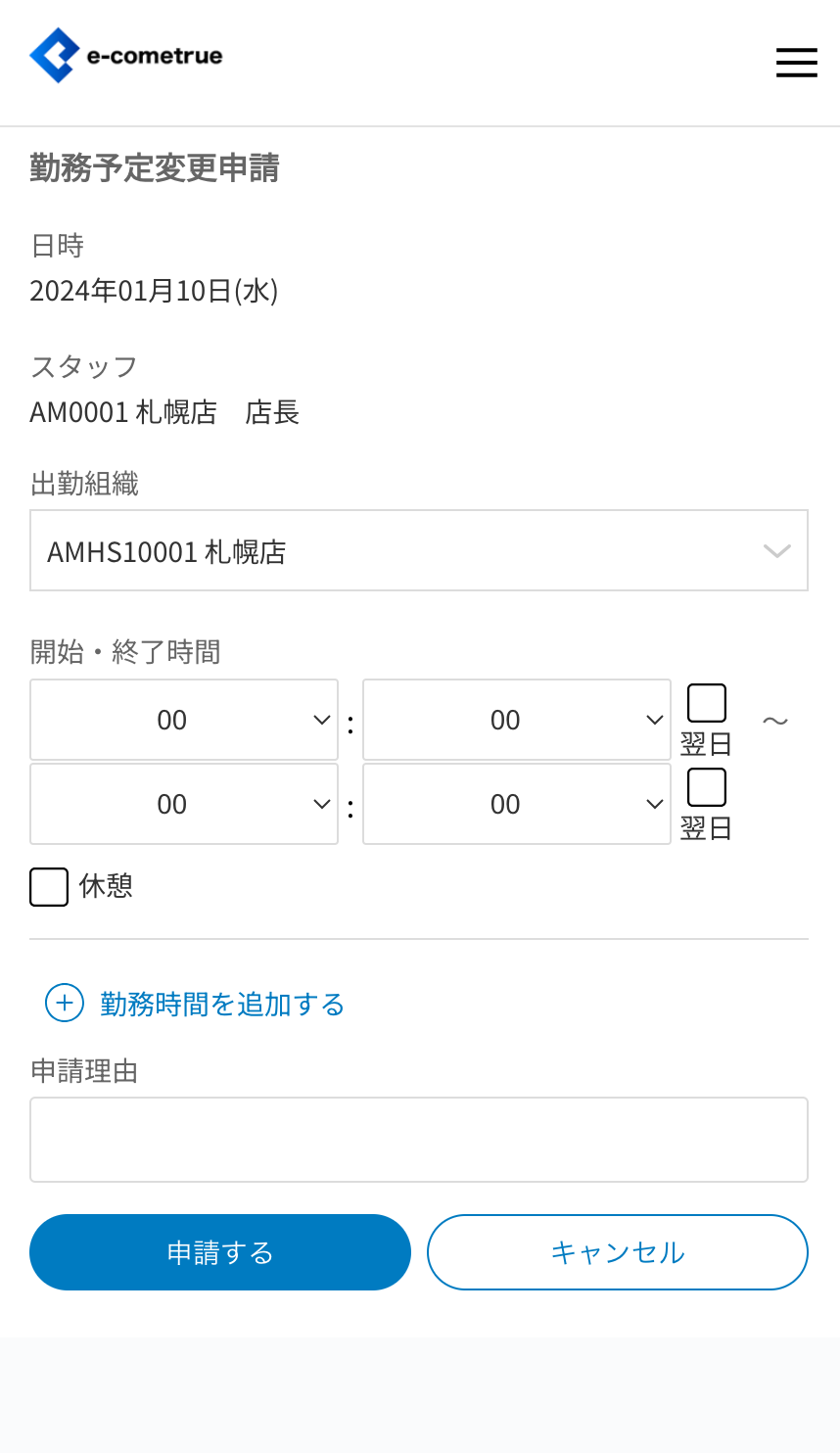Click the date 2024年01月10日(水) text
Viewport: 840px width, 1453px height.
click(x=154, y=291)
